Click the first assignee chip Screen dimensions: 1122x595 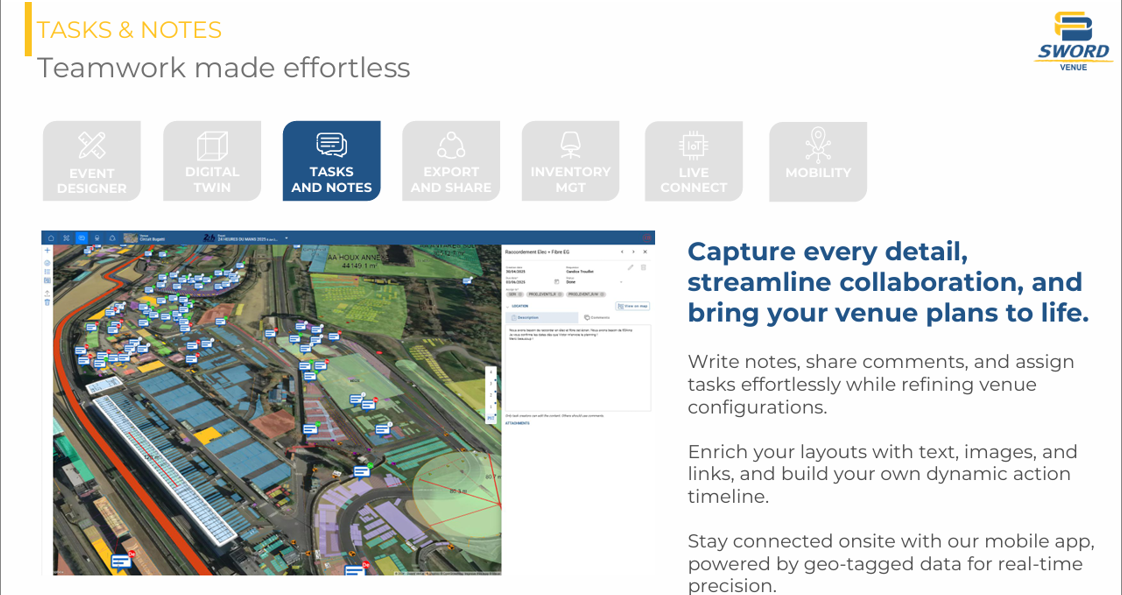[514, 295]
